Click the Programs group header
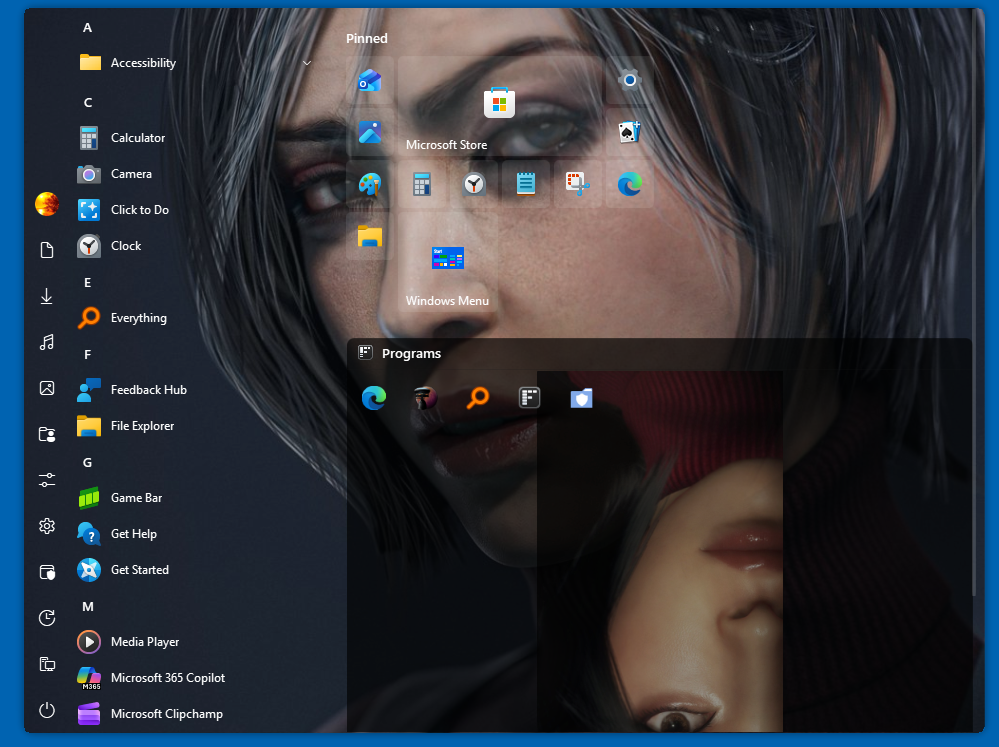 click(659, 354)
